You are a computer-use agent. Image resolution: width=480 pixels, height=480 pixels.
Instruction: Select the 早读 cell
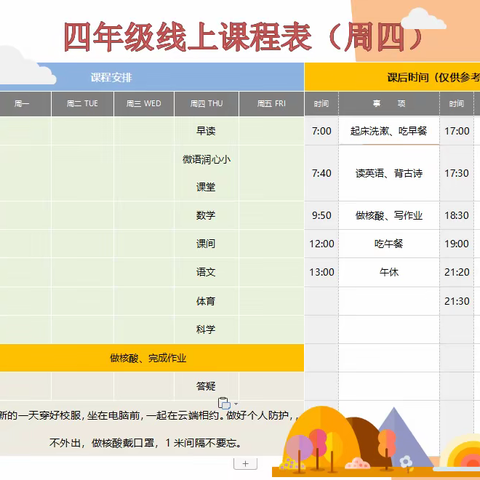(206, 131)
